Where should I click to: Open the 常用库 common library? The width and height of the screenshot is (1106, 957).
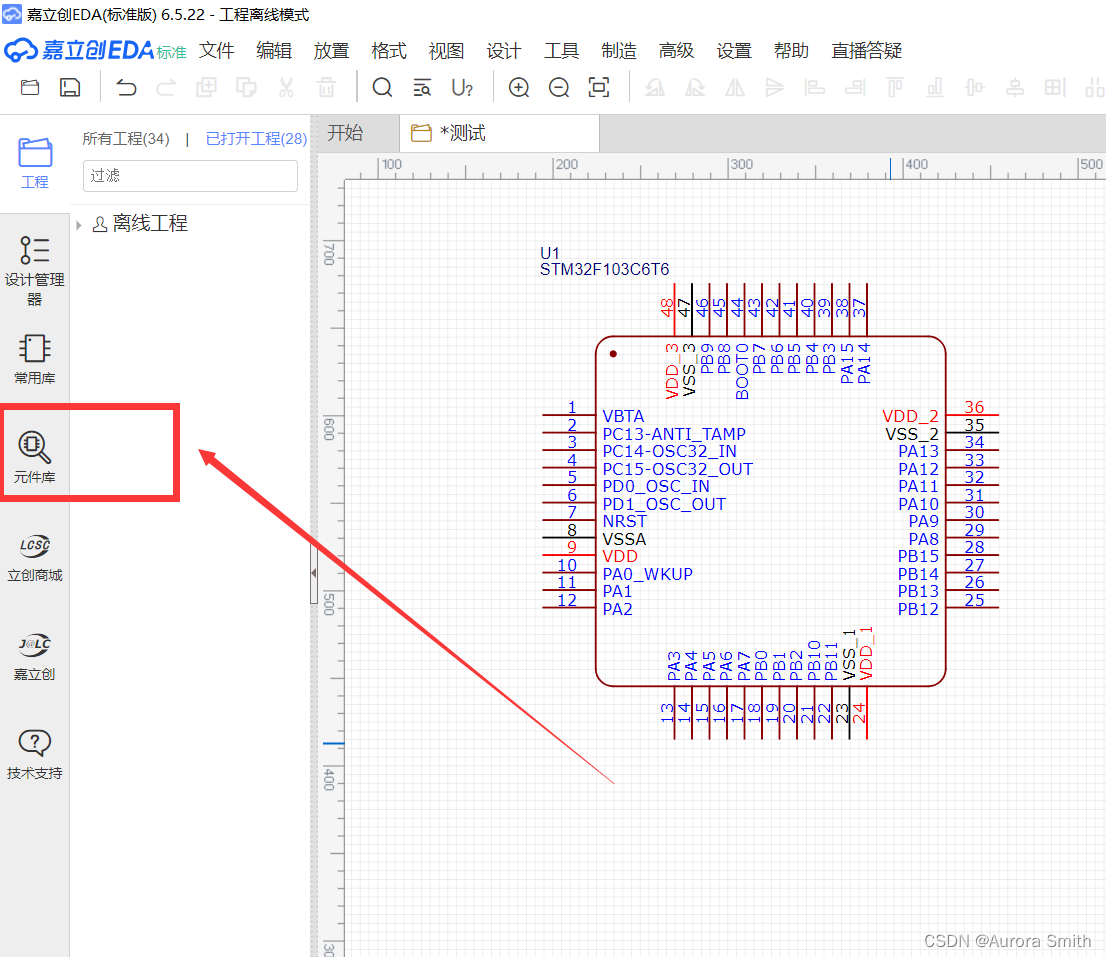coord(35,360)
